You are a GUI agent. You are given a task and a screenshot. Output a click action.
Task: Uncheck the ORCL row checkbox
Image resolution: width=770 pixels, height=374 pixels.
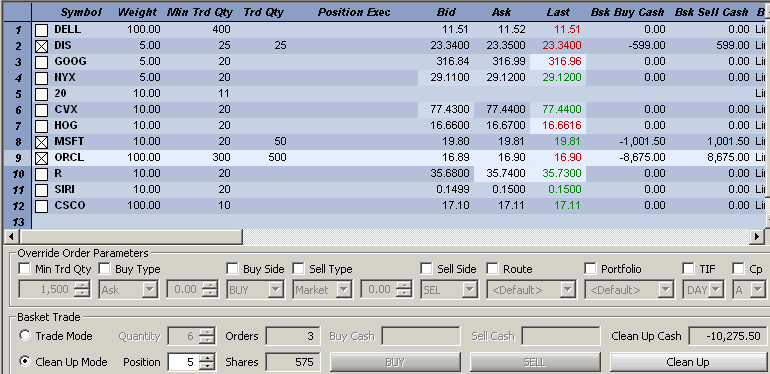point(42,158)
